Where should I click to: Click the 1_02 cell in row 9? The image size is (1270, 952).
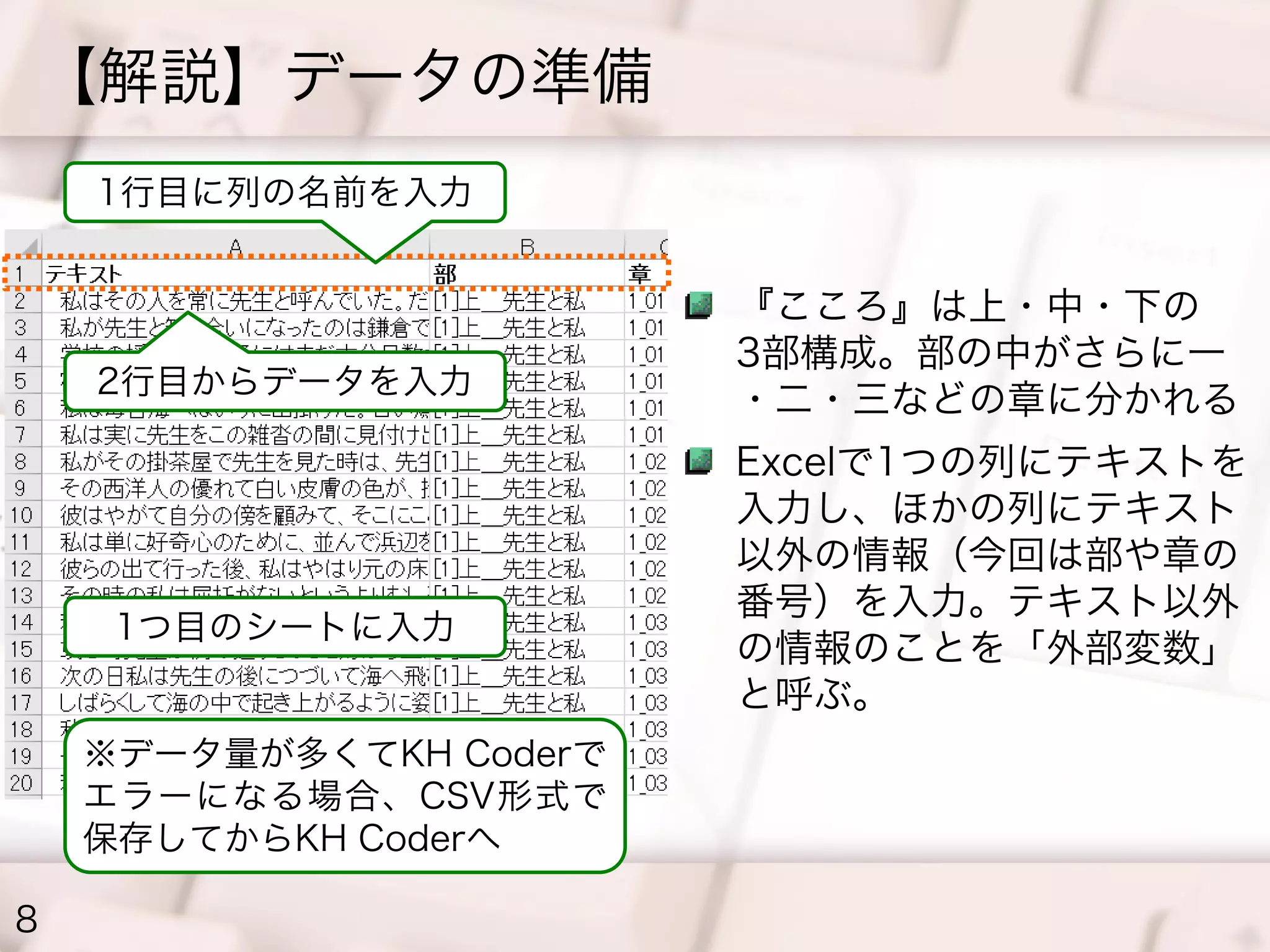(646, 488)
